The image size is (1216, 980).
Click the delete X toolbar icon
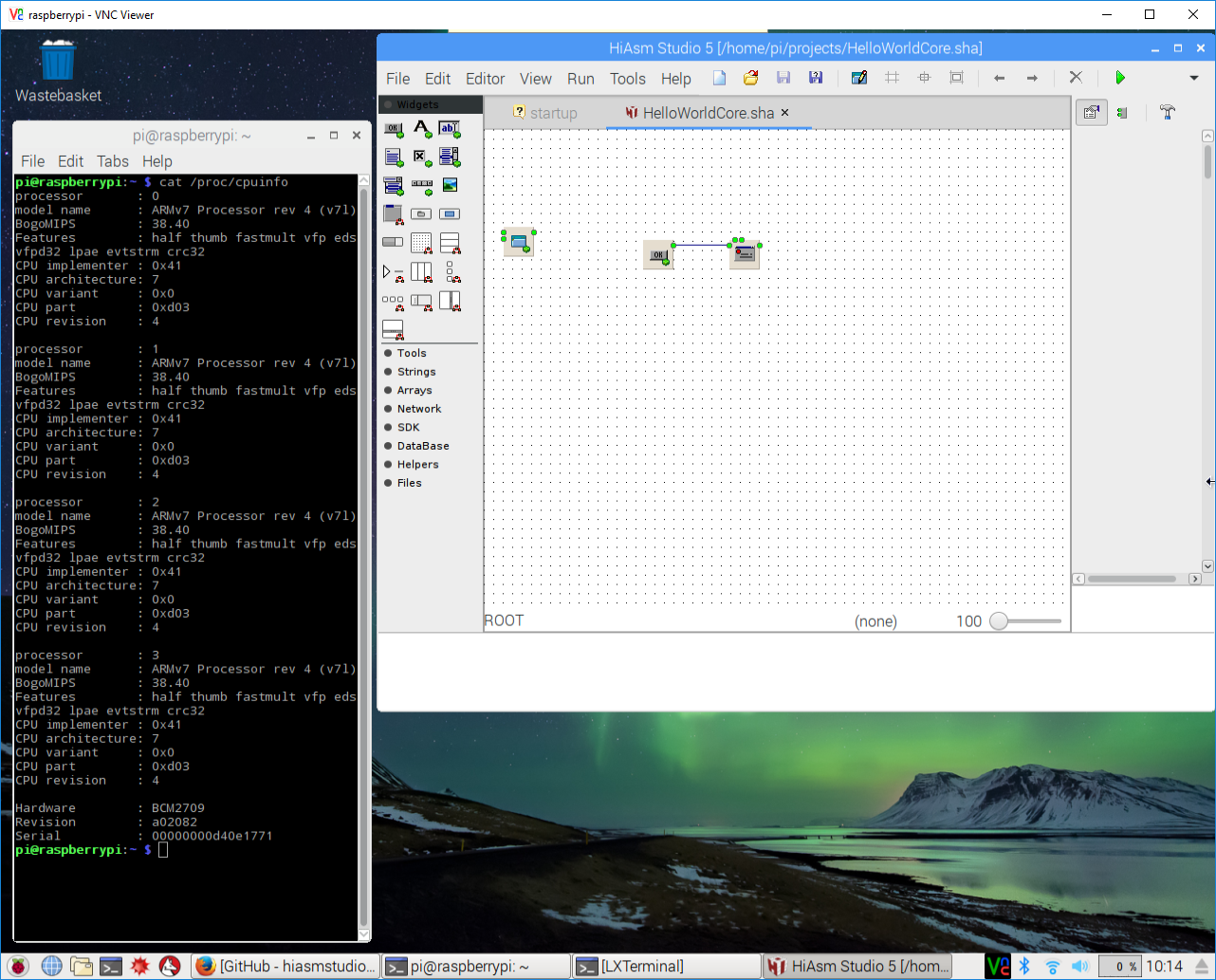pyautogui.click(x=1076, y=78)
